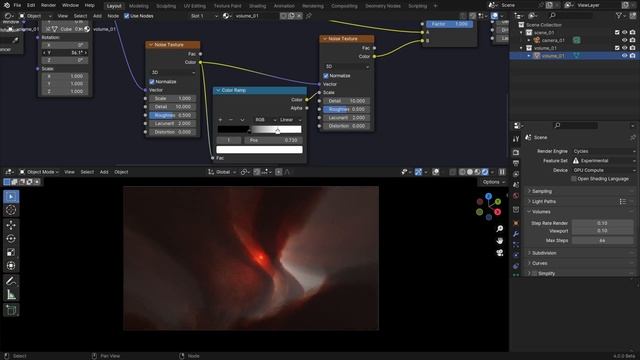Open the View Layer properties tab icon
640x360 pixels.
516,174
